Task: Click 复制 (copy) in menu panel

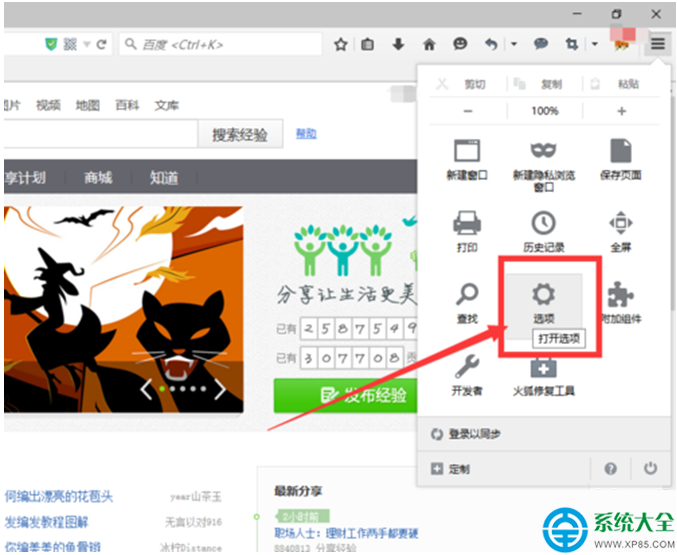Action: tap(552, 84)
